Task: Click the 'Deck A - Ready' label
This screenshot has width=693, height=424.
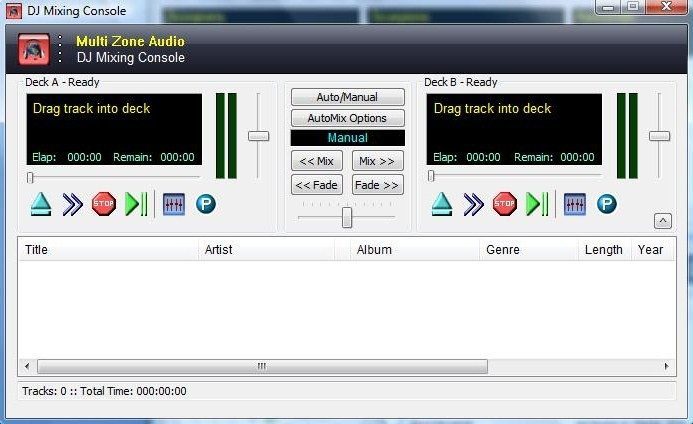Action: pos(62,82)
